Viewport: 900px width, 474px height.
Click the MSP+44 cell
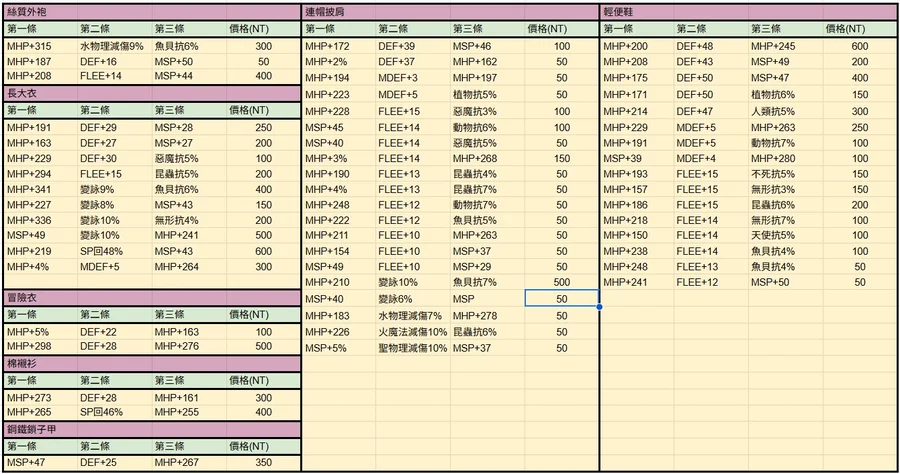click(189, 76)
